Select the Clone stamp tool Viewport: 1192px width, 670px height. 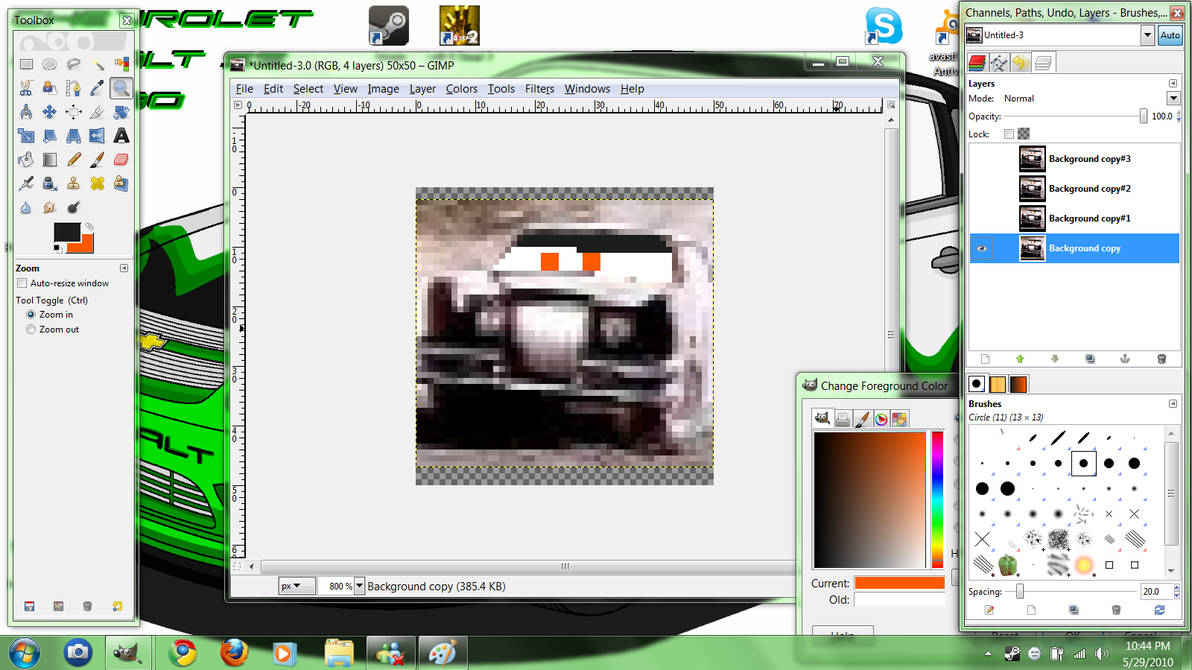click(x=73, y=183)
